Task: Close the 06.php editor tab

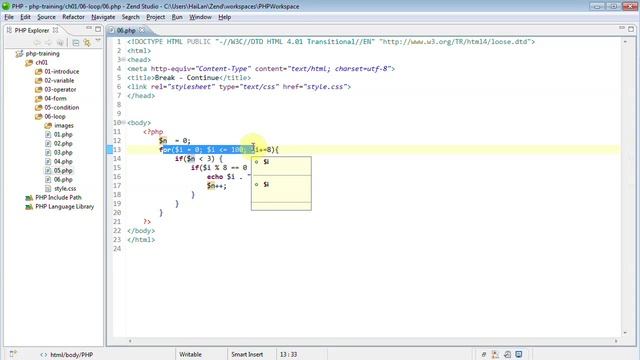Action: pos(142,30)
